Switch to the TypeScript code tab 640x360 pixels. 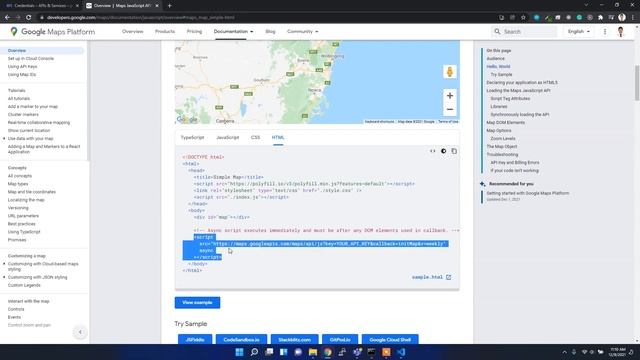coord(192,138)
